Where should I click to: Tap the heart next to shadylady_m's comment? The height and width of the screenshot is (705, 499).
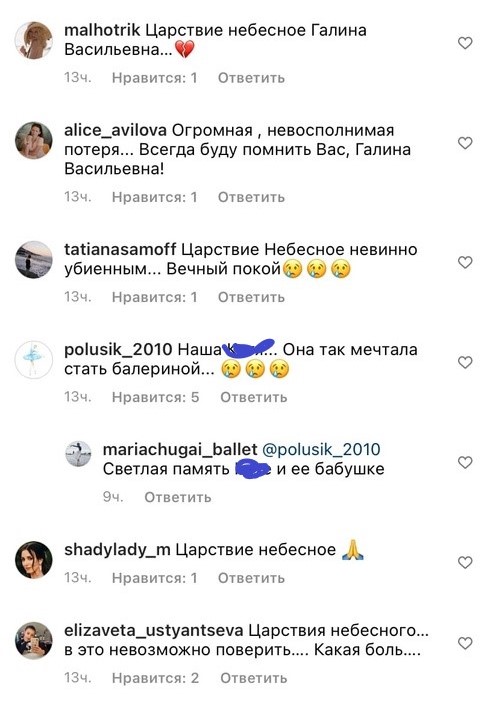465,562
